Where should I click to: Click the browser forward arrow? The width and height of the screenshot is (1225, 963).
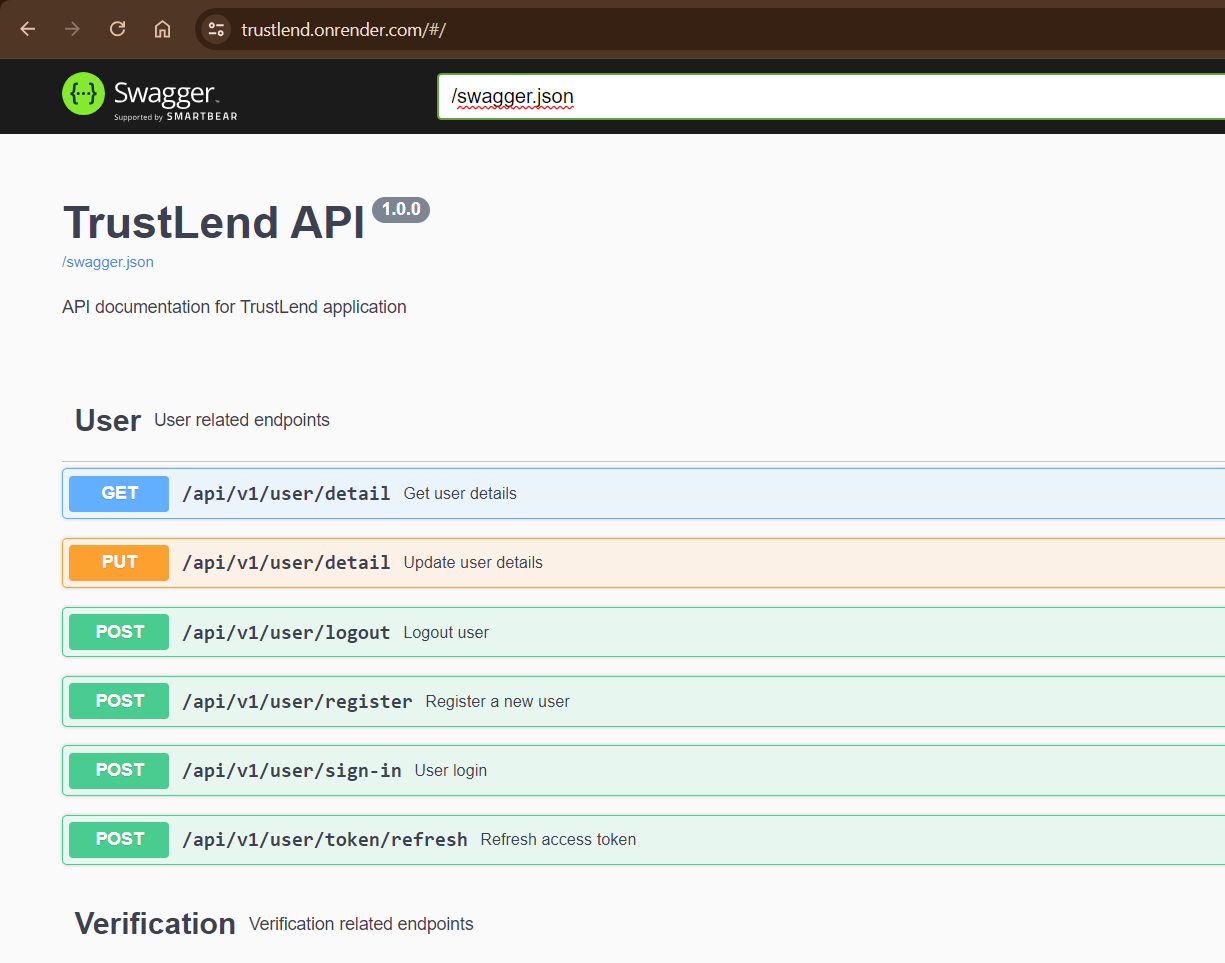tap(72, 29)
